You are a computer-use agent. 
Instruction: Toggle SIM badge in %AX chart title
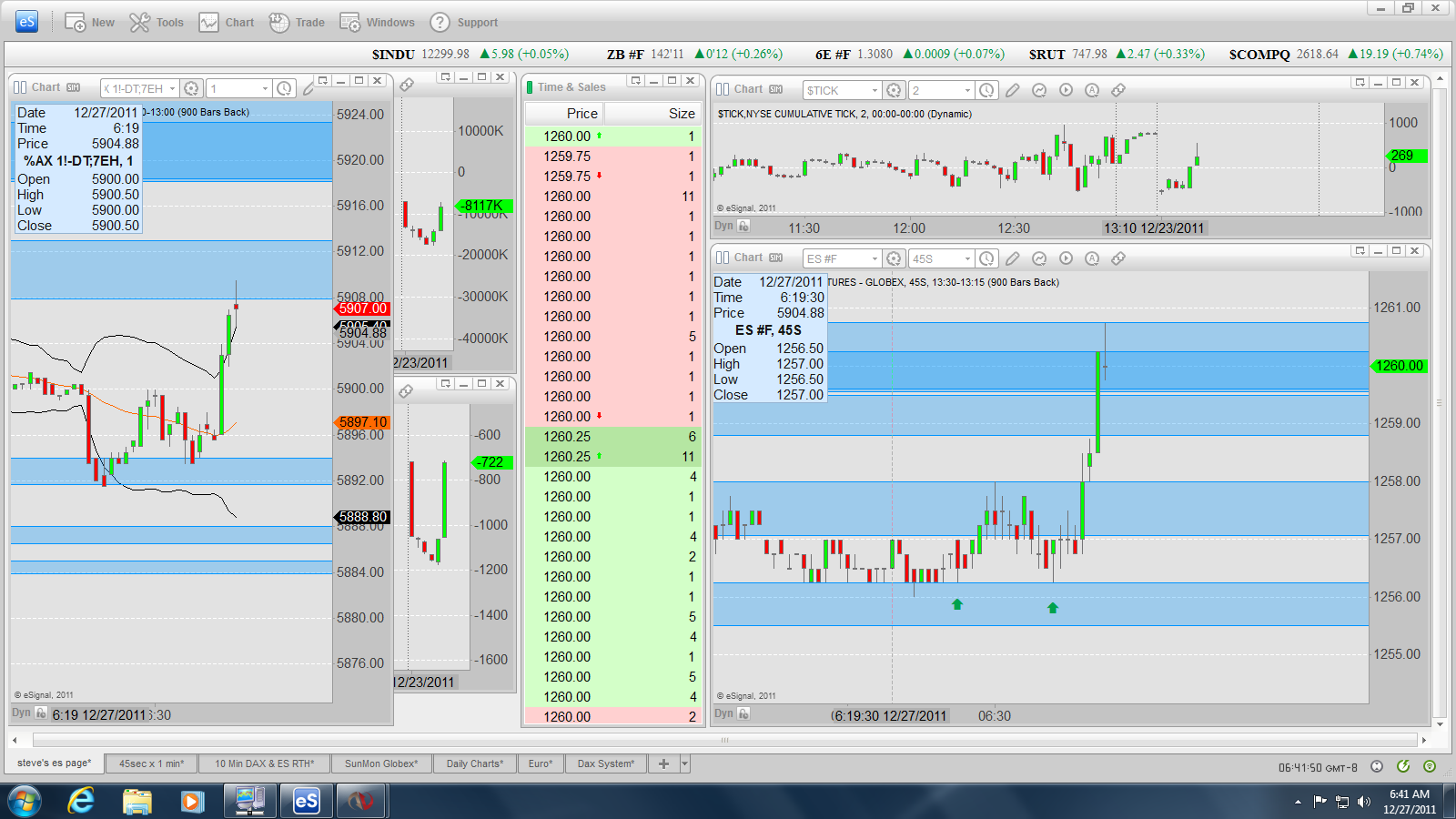click(74, 87)
